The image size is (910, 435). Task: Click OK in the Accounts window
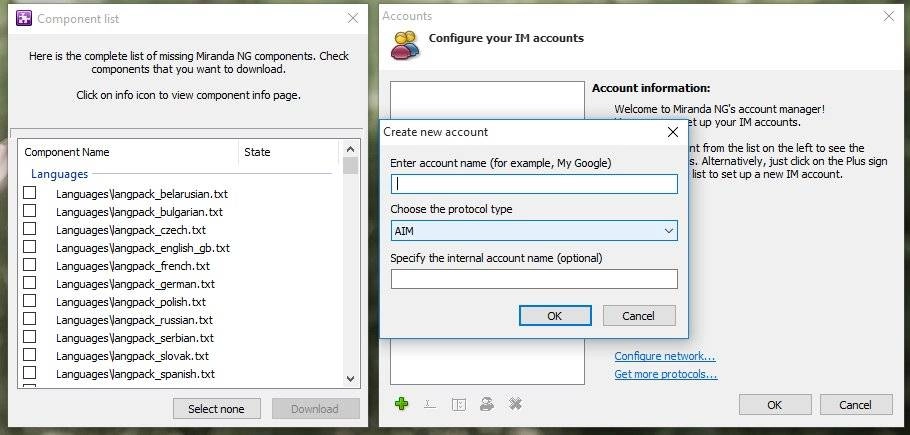tap(775, 405)
